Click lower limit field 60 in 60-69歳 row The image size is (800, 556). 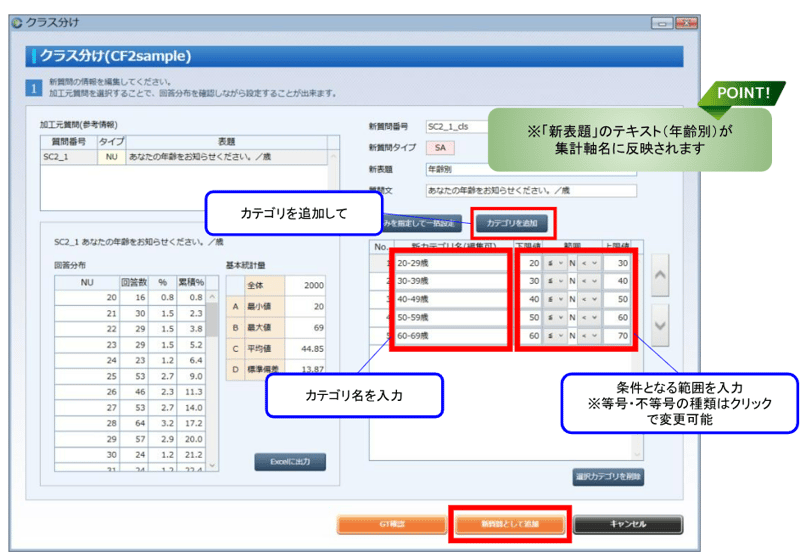(x=530, y=336)
